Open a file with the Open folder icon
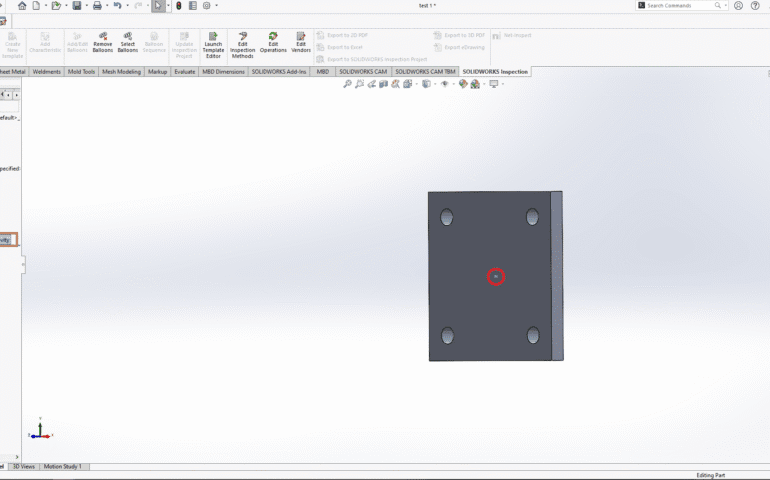Screen dimensions: 770x480 [x=56, y=5]
